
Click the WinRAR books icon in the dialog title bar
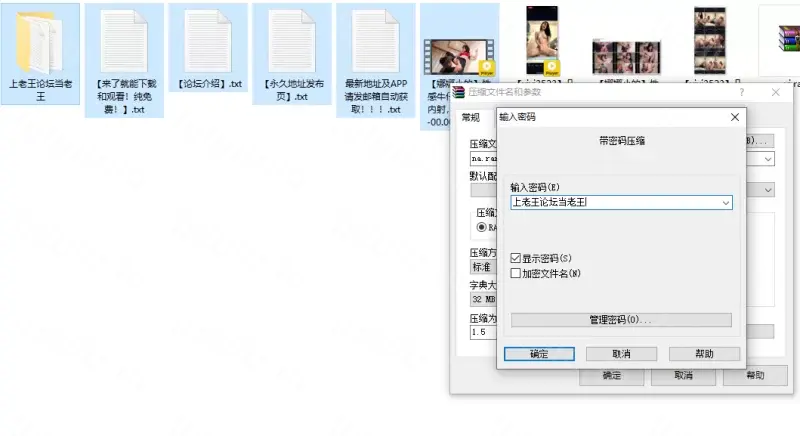[459, 92]
